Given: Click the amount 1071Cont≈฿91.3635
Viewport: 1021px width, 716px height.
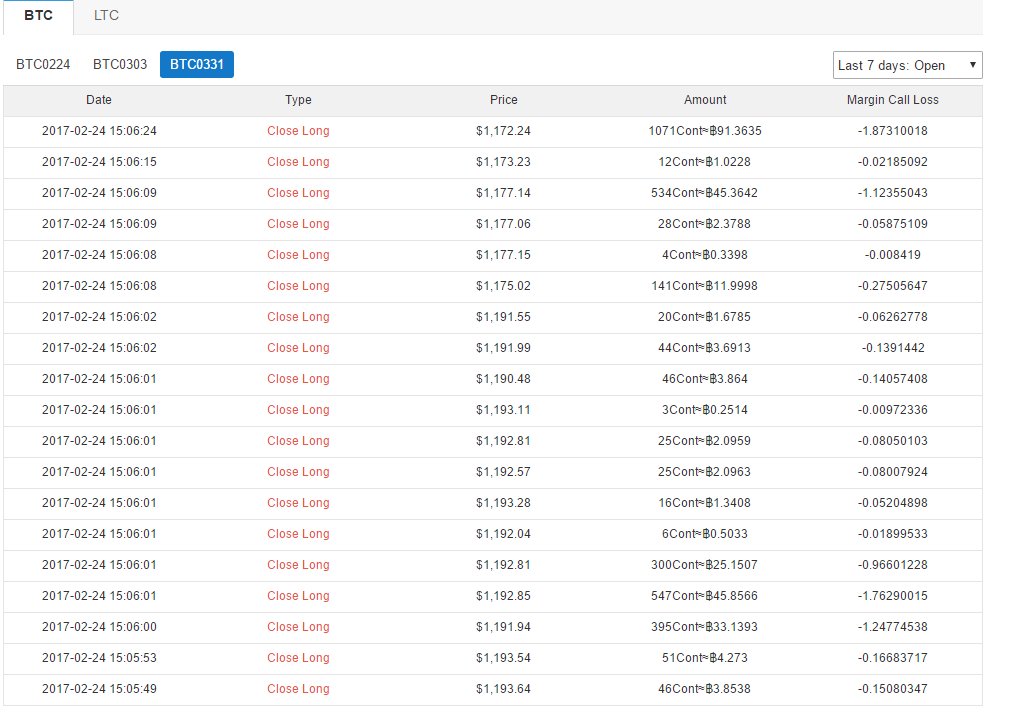Looking at the screenshot, I should tap(705, 131).
